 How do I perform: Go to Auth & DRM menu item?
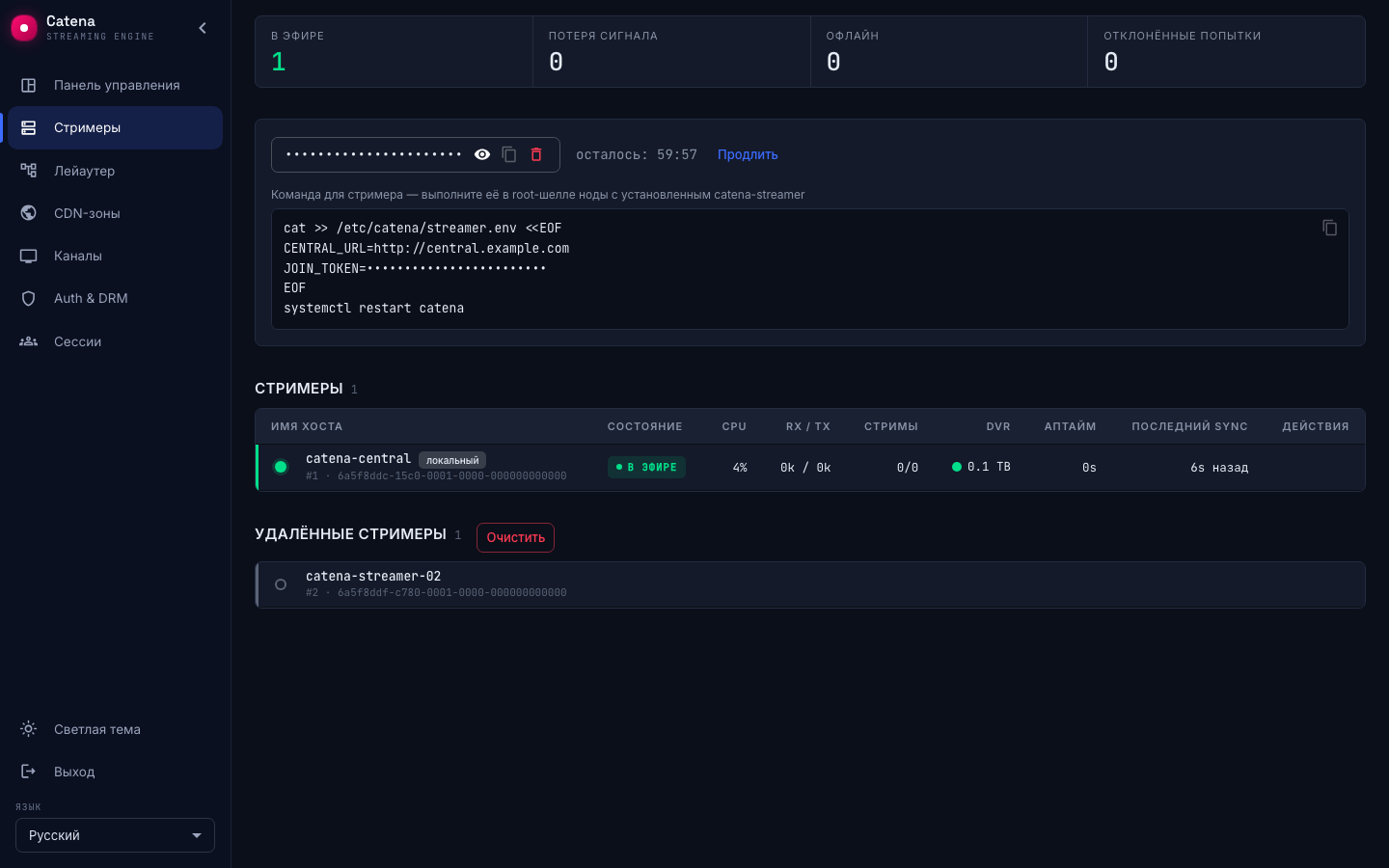click(x=116, y=298)
